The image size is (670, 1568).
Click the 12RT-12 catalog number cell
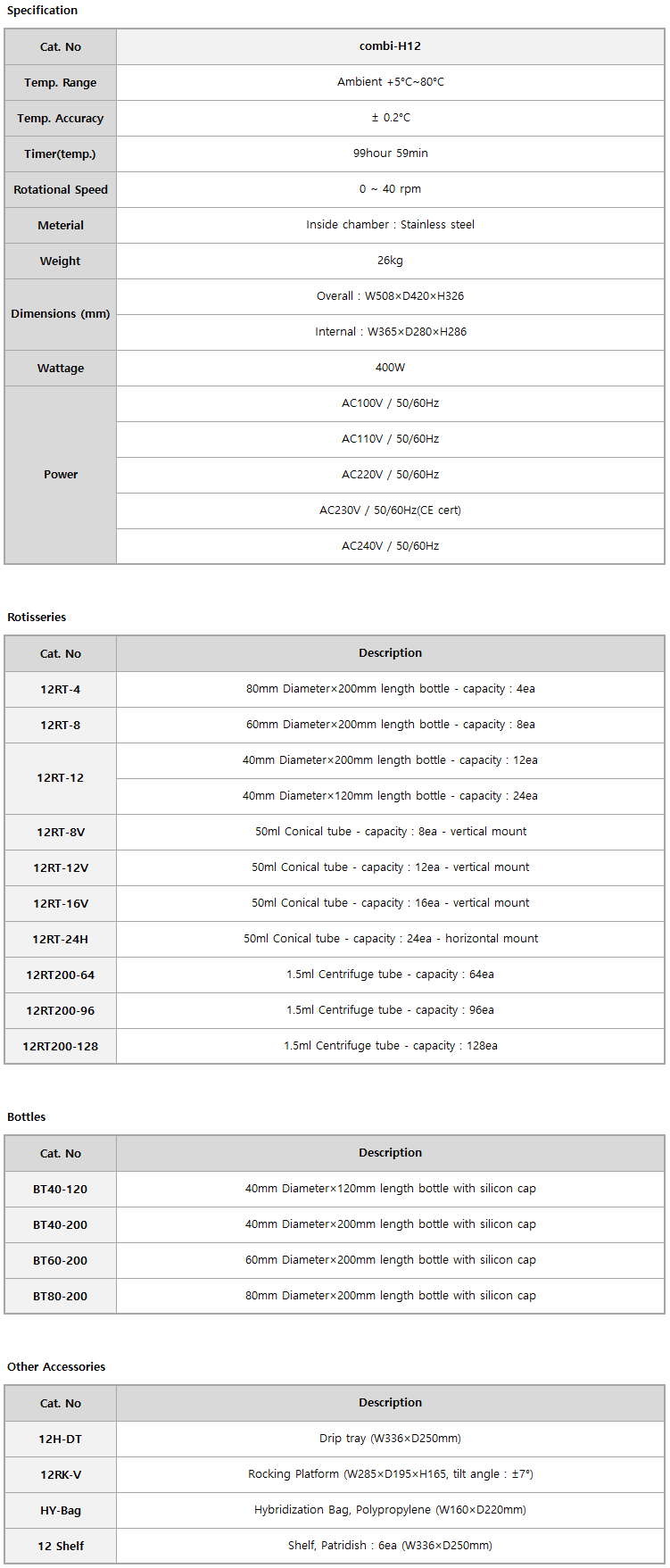click(61, 778)
